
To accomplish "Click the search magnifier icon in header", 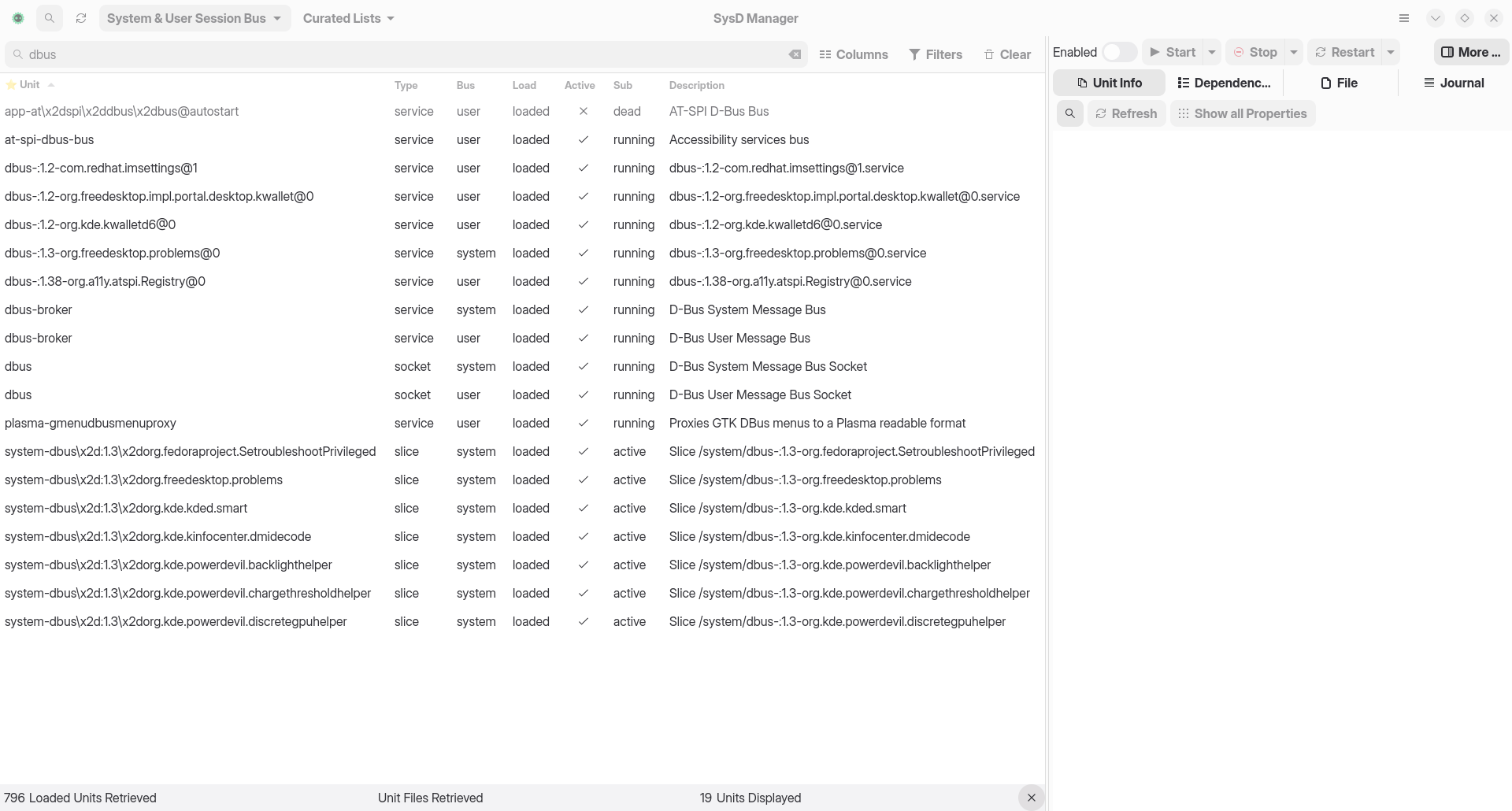I will pyautogui.click(x=49, y=18).
